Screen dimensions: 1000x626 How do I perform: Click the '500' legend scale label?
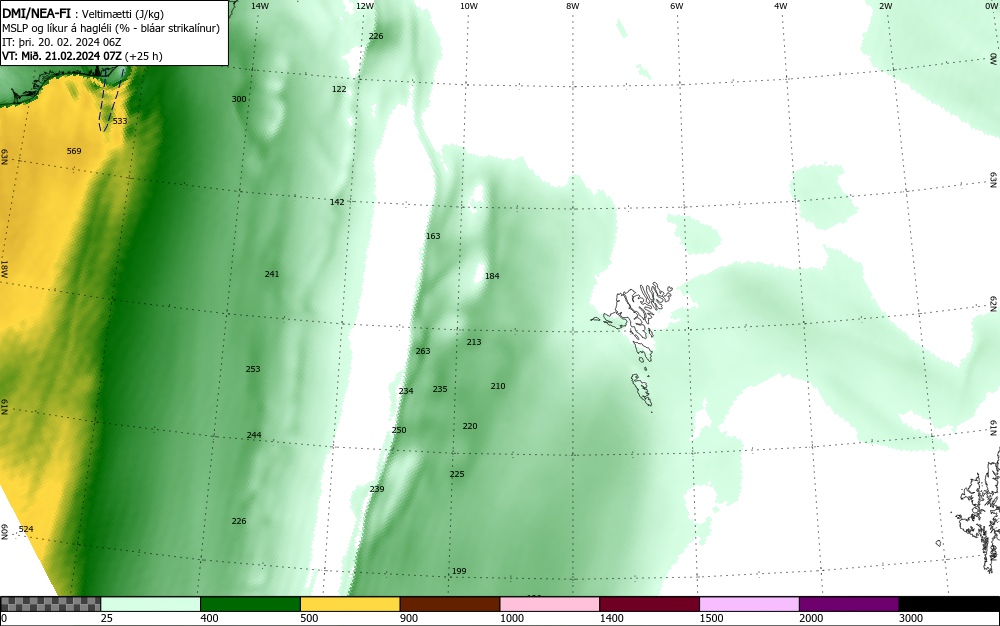(309, 618)
